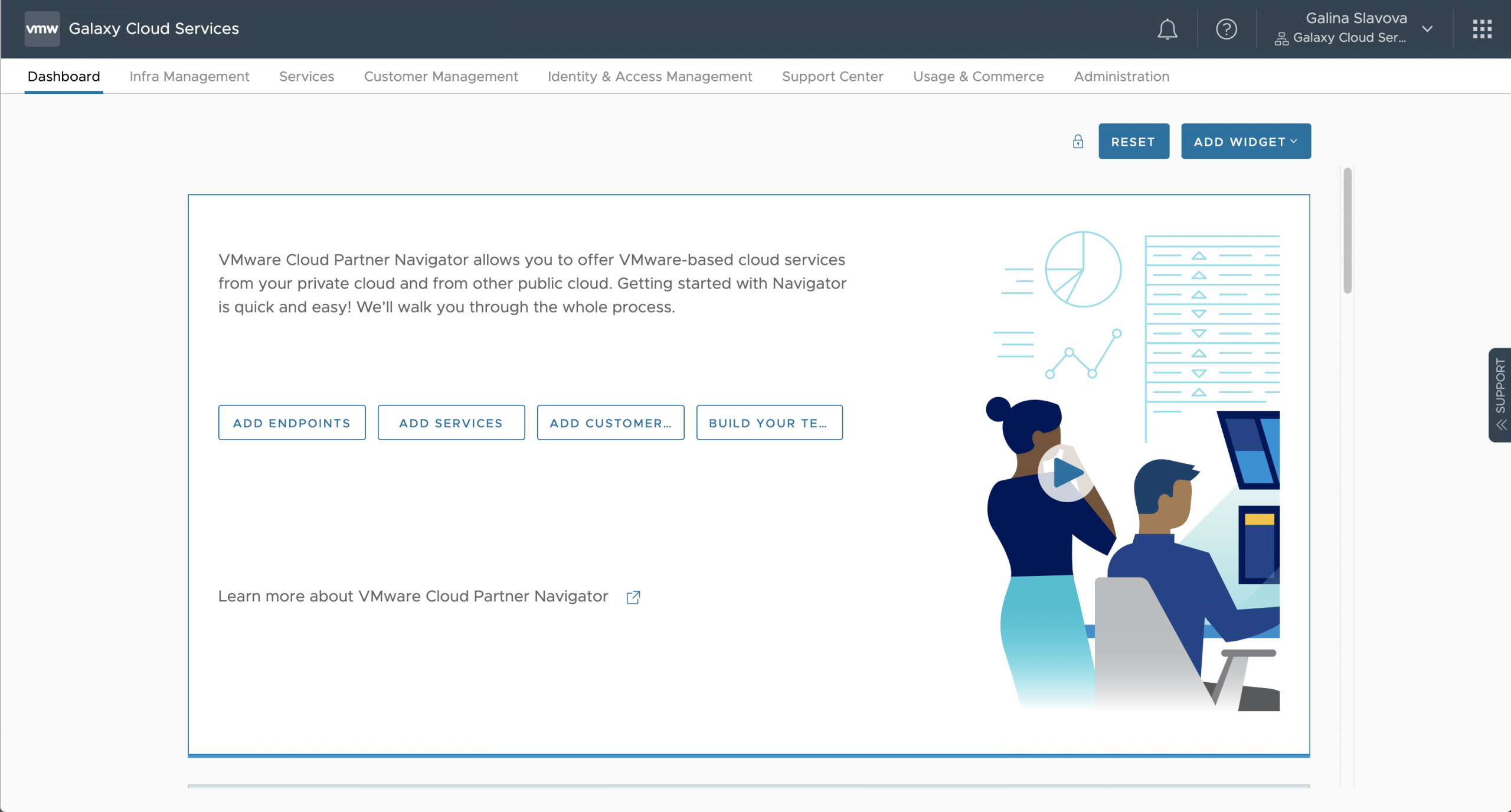Toggle the dashboard lock icon
Viewport: 1511px width, 812px height.
[x=1078, y=142]
